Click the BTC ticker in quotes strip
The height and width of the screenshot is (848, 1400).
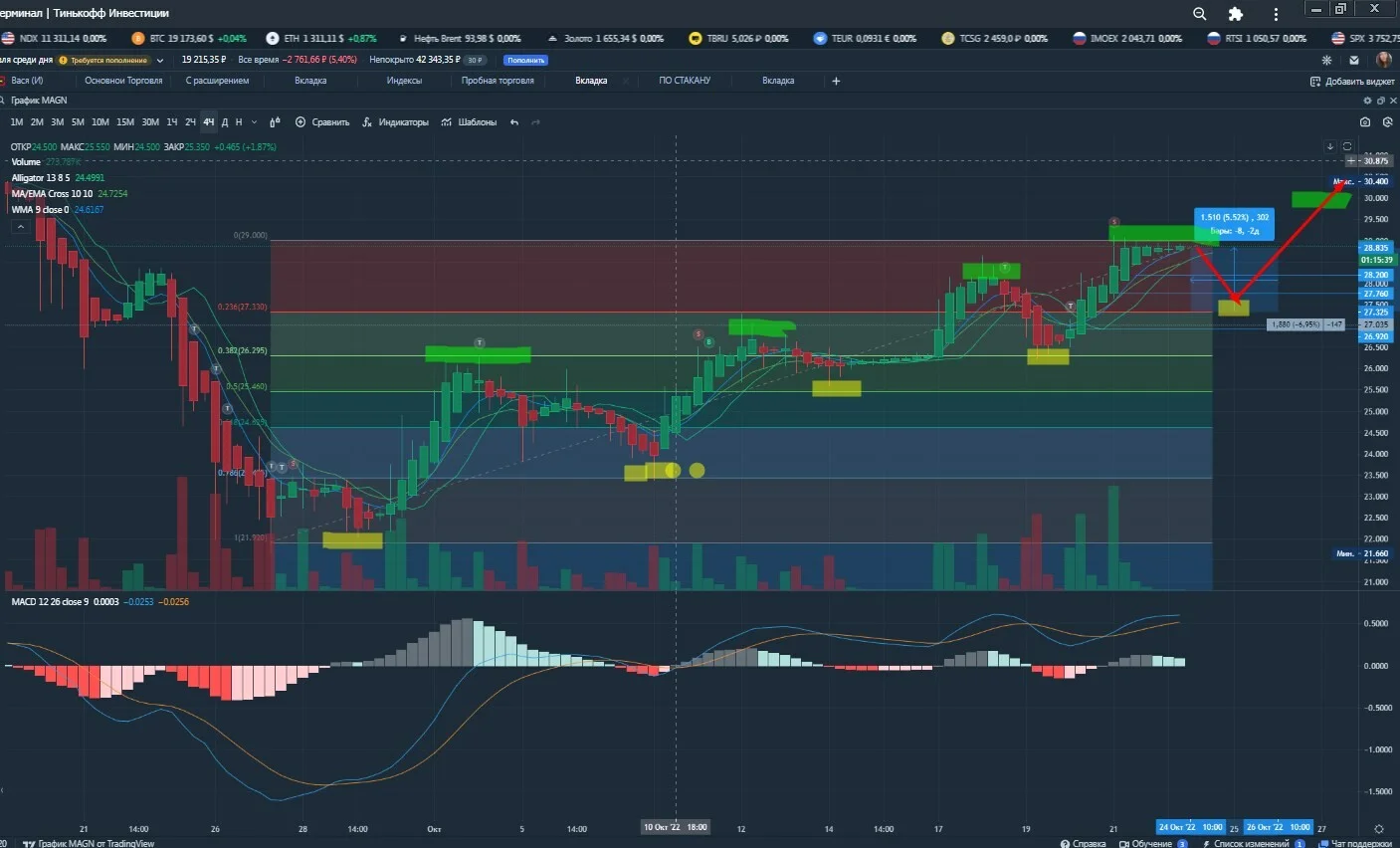coord(189,39)
